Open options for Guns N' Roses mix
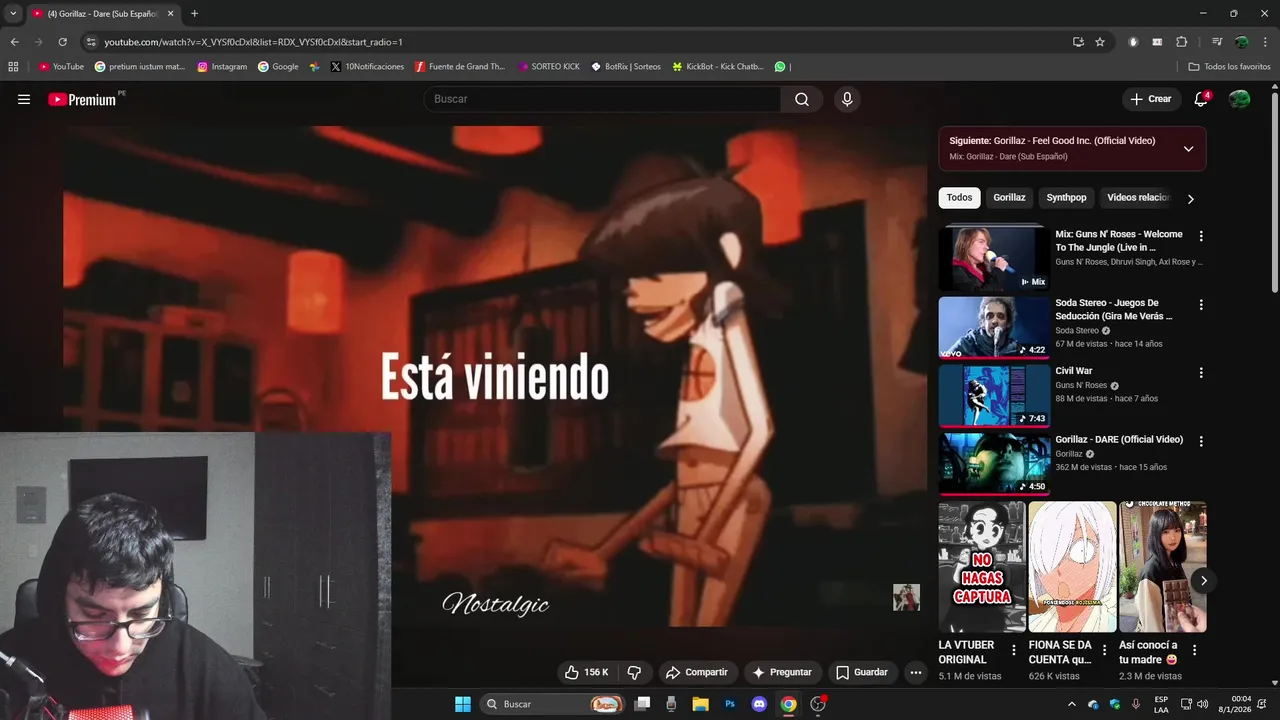 [1201, 236]
